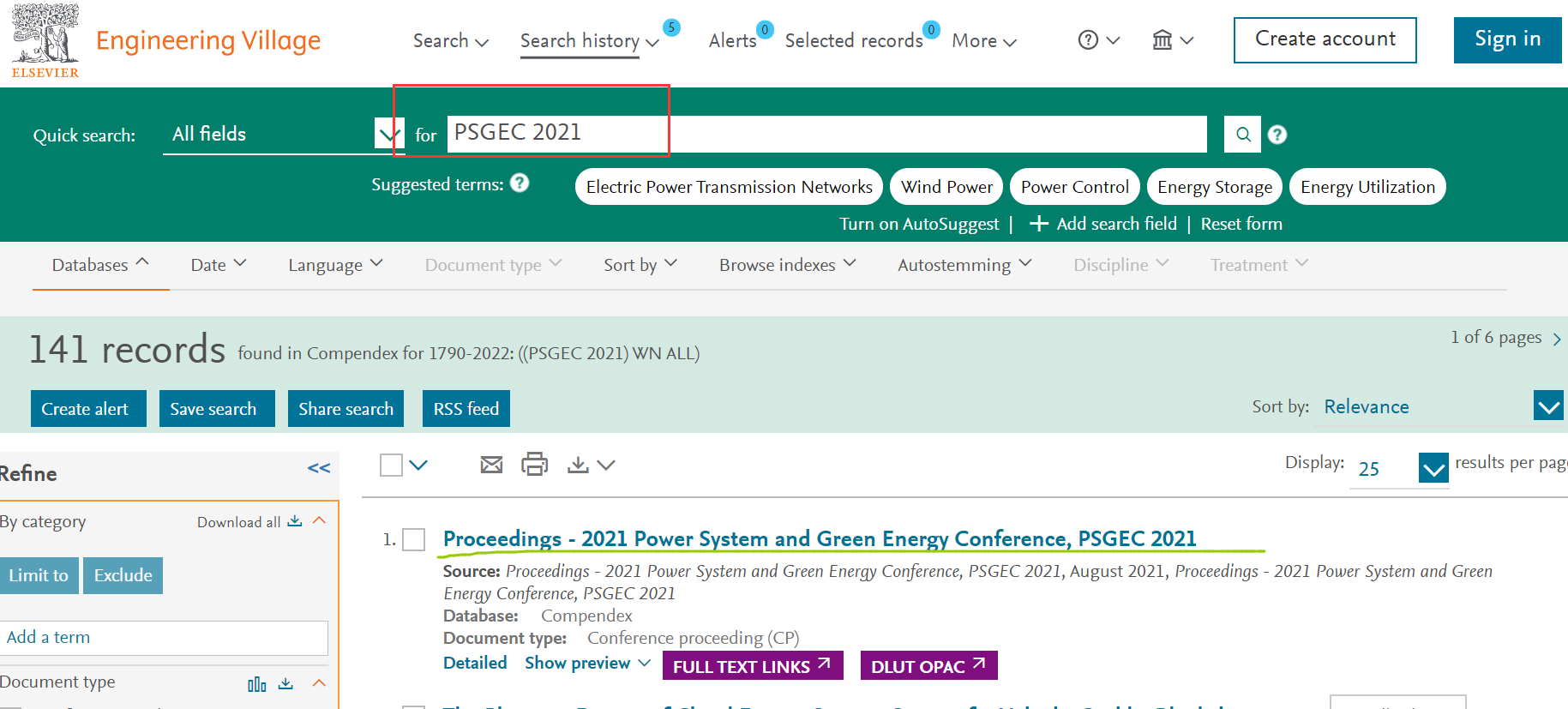Click the search help question icon
Screen dimensions: 1568x709
[x=1277, y=135]
